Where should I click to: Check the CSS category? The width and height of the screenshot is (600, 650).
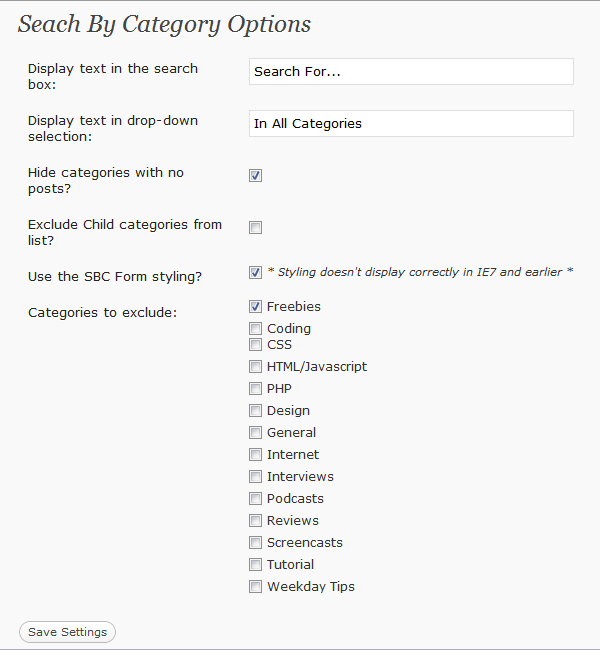click(255, 345)
